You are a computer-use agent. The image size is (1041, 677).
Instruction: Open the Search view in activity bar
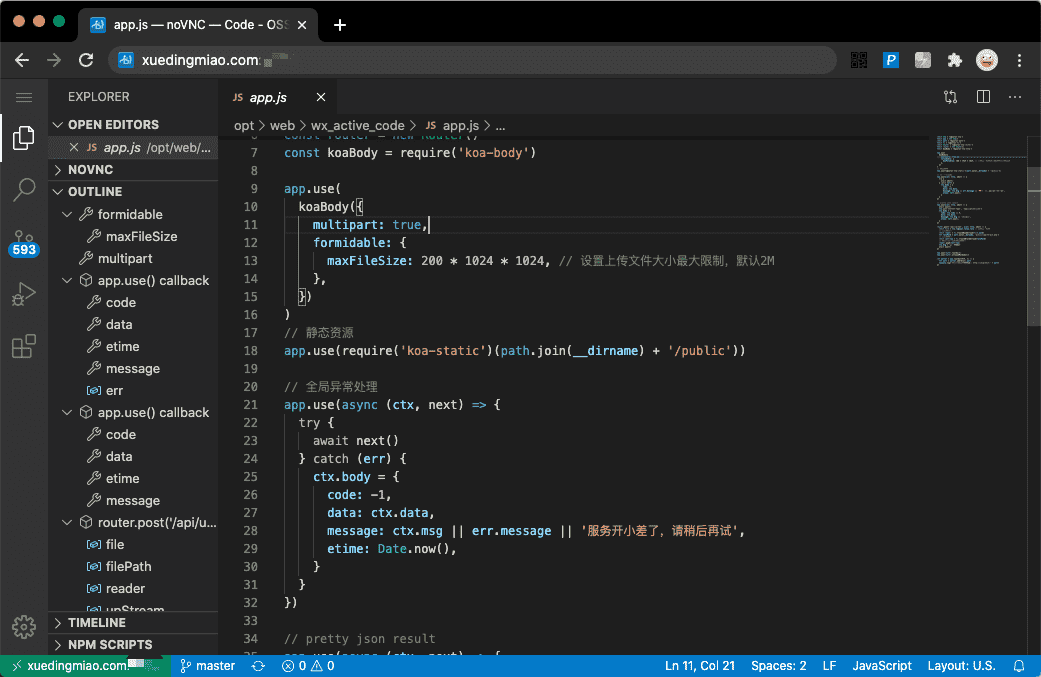click(x=24, y=190)
